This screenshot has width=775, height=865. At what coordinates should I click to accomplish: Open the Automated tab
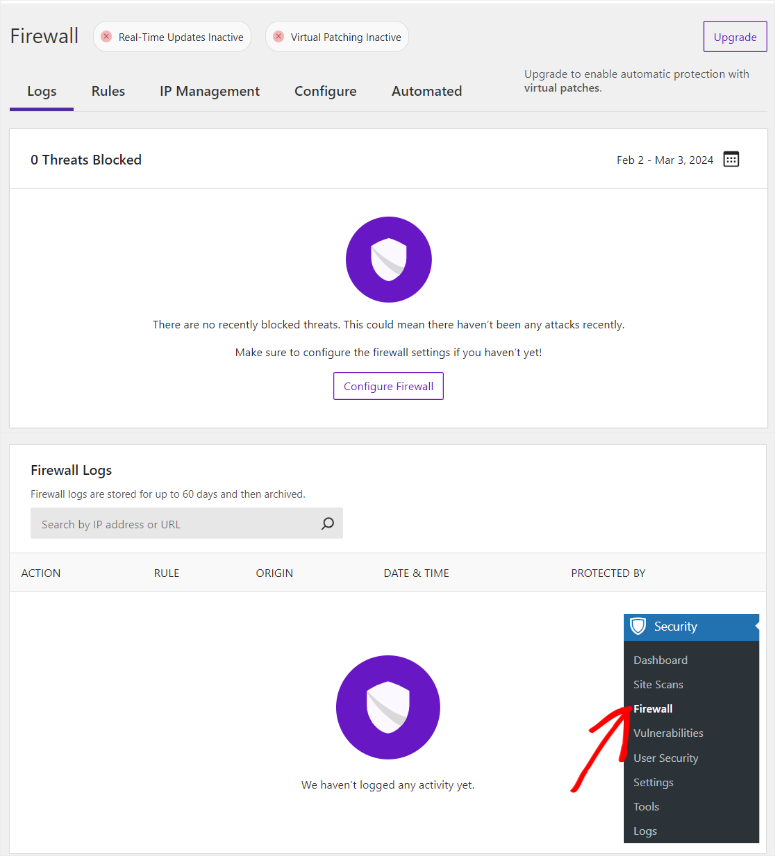pos(426,91)
